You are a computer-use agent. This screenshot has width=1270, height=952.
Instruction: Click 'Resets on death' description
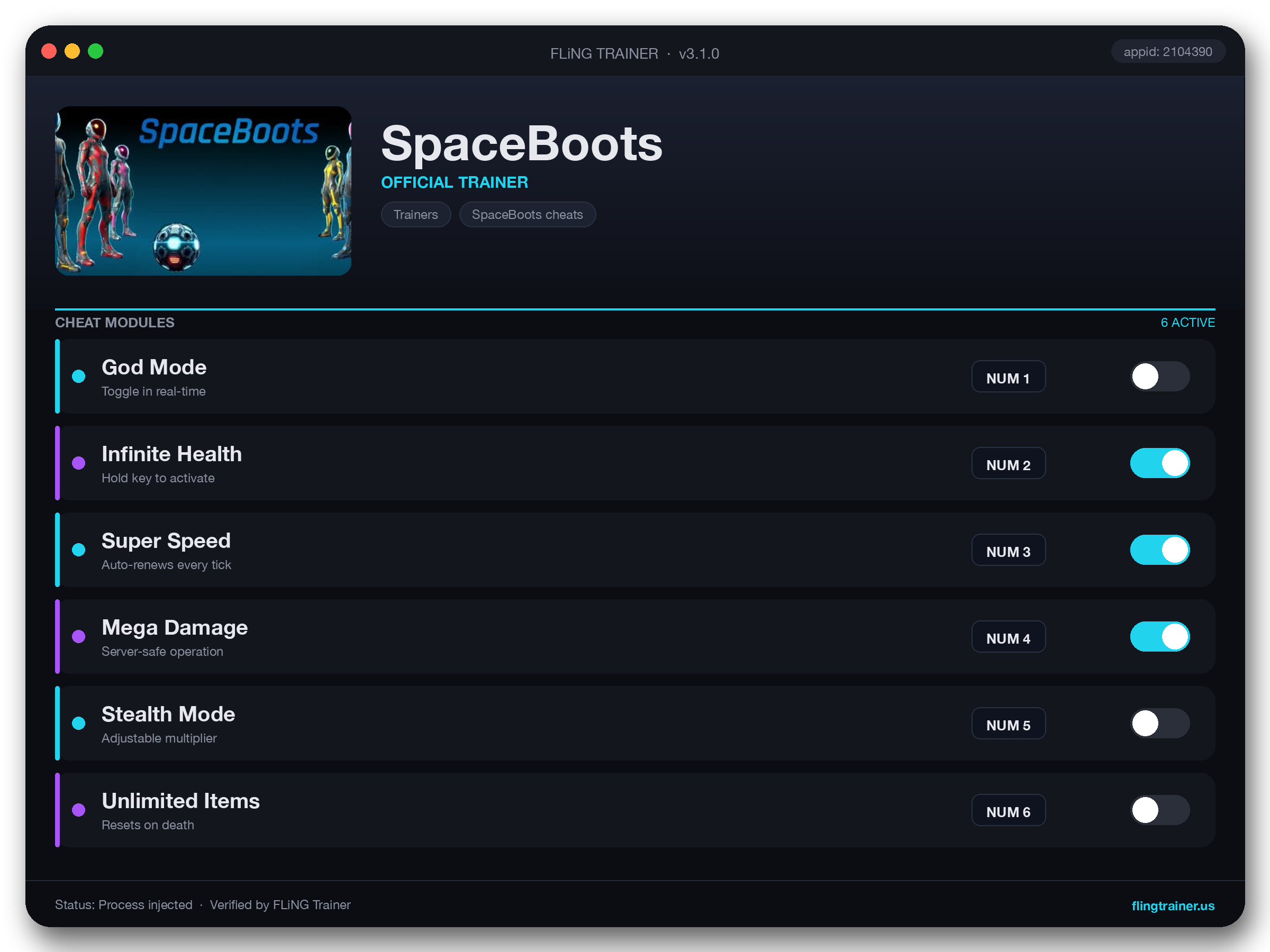pos(148,825)
